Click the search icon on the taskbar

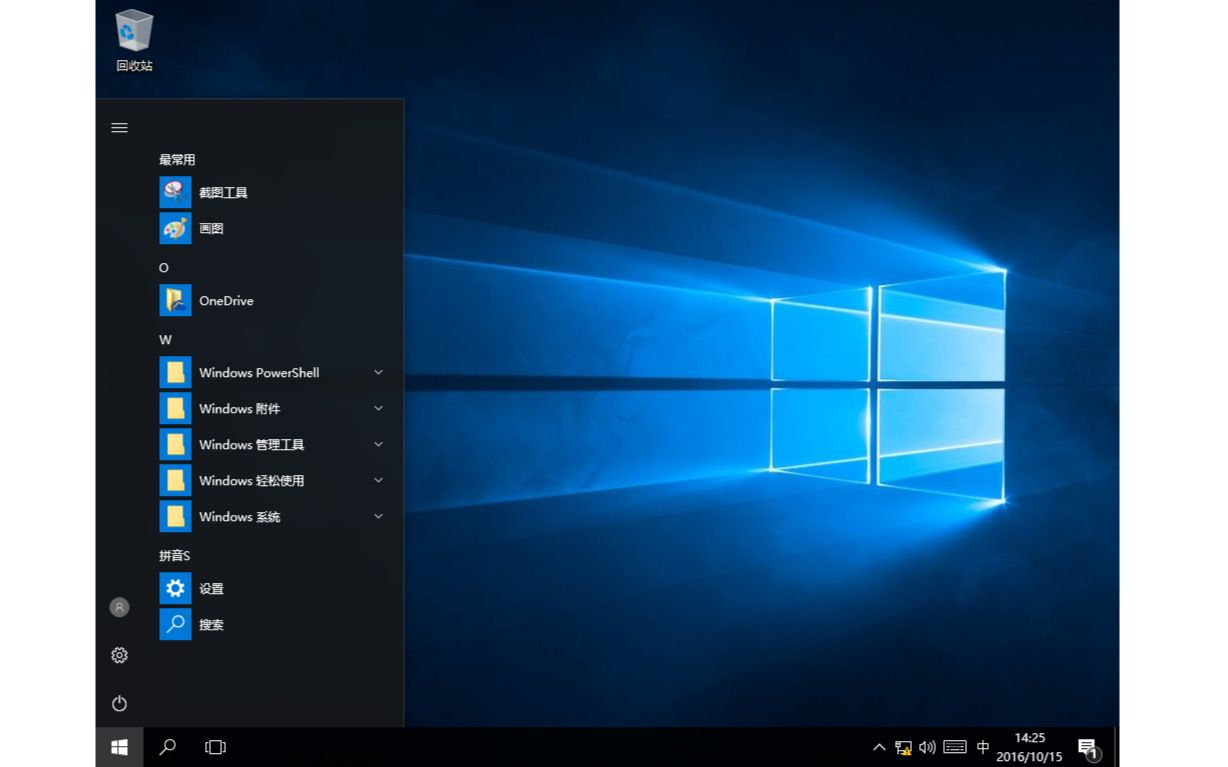[x=167, y=746]
